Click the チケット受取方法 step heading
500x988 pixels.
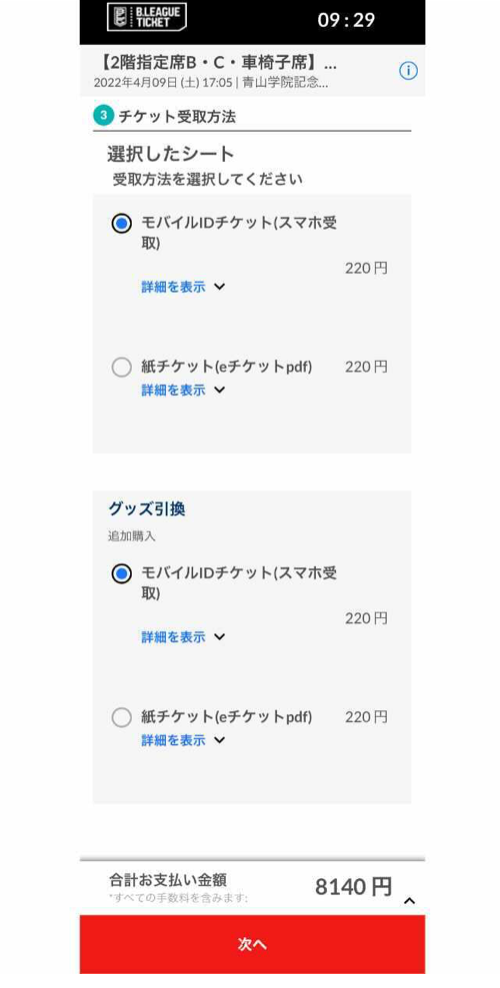(177, 117)
